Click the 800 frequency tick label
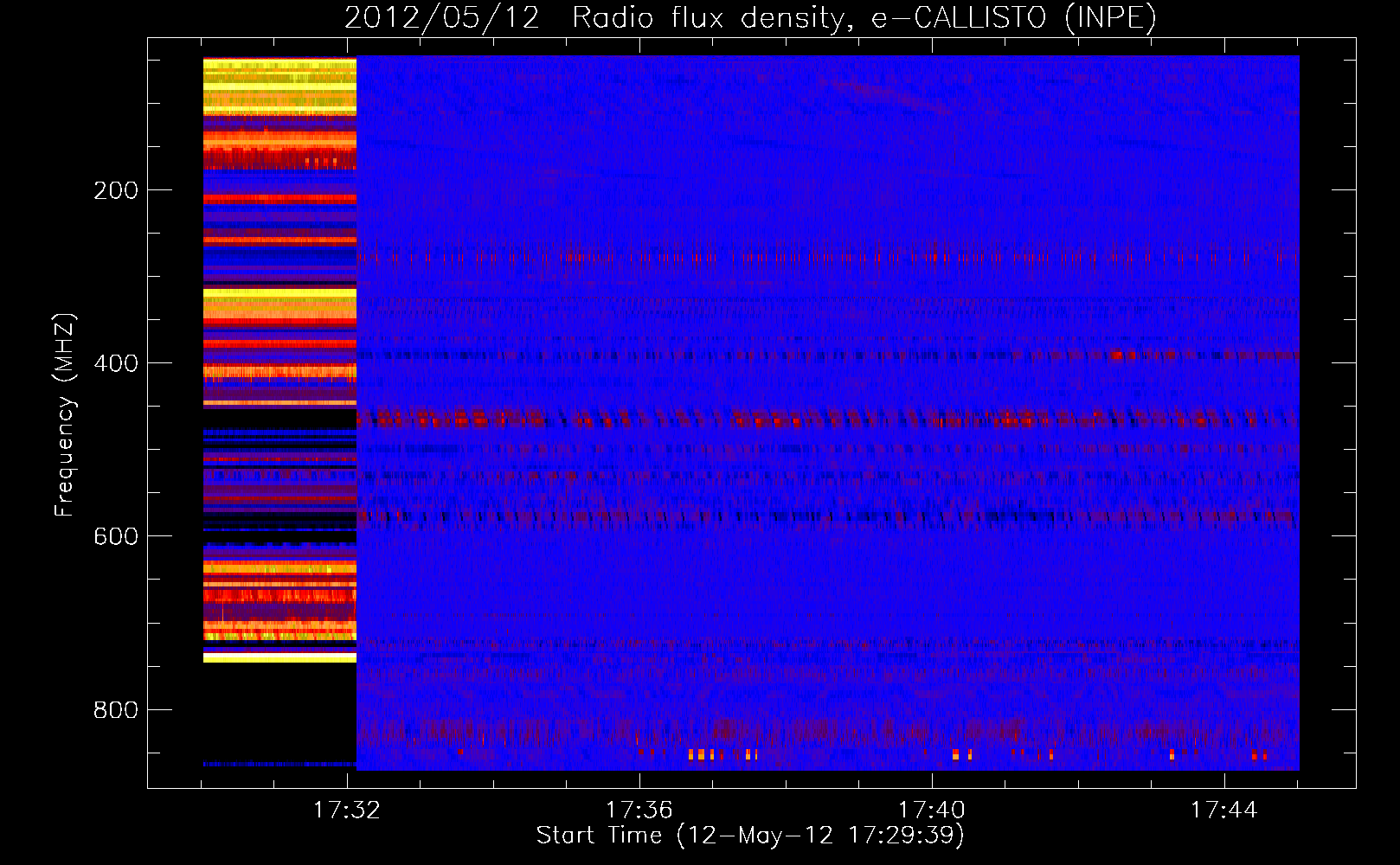1400x865 pixels. pos(116,710)
